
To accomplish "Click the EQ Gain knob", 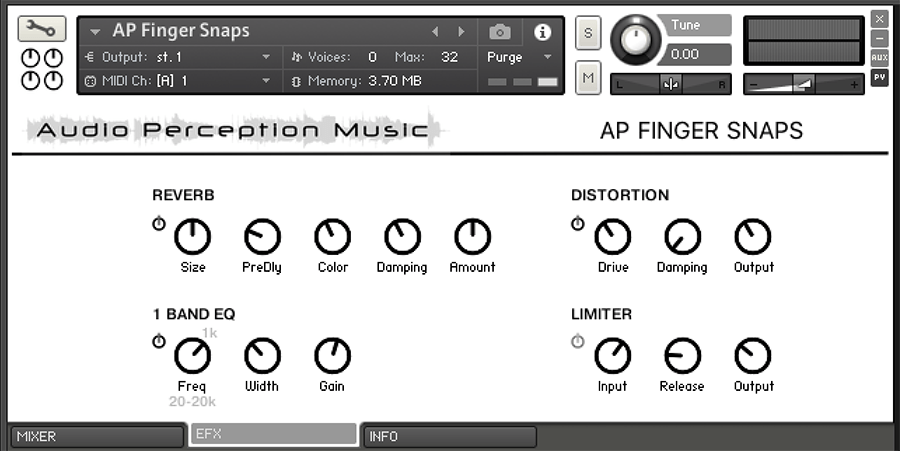I will pyautogui.click(x=332, y=356).
